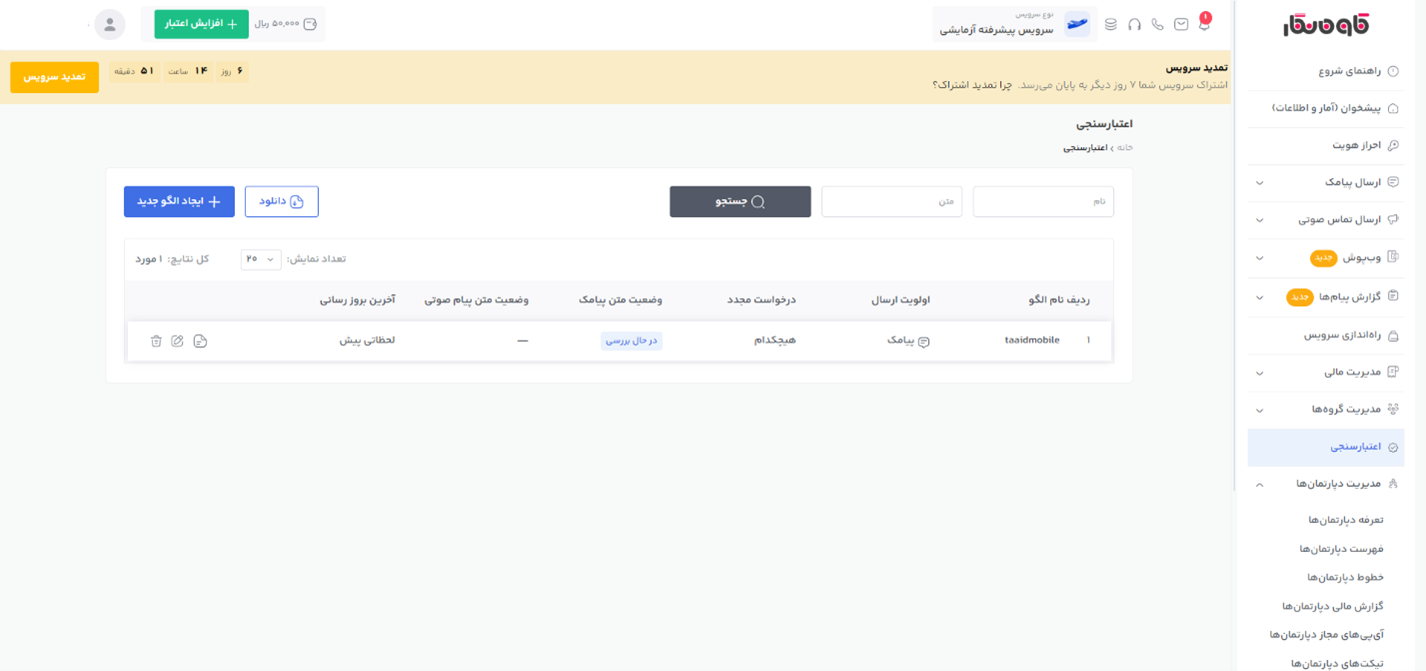
Task: Open the تعداد نمایش results-per-page dropdown
Action: (x=260, y=259)
